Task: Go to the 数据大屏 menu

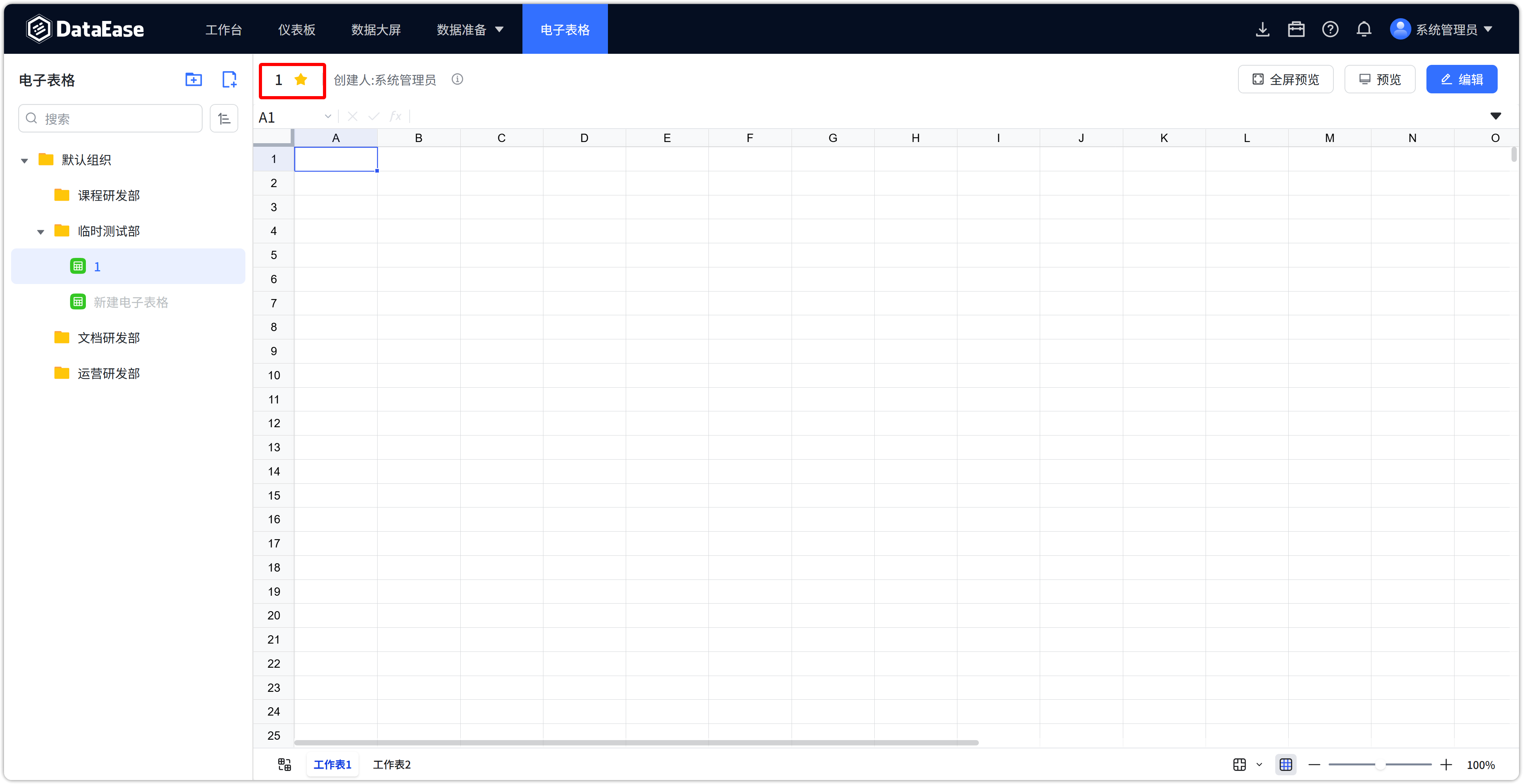Action: 376,29
